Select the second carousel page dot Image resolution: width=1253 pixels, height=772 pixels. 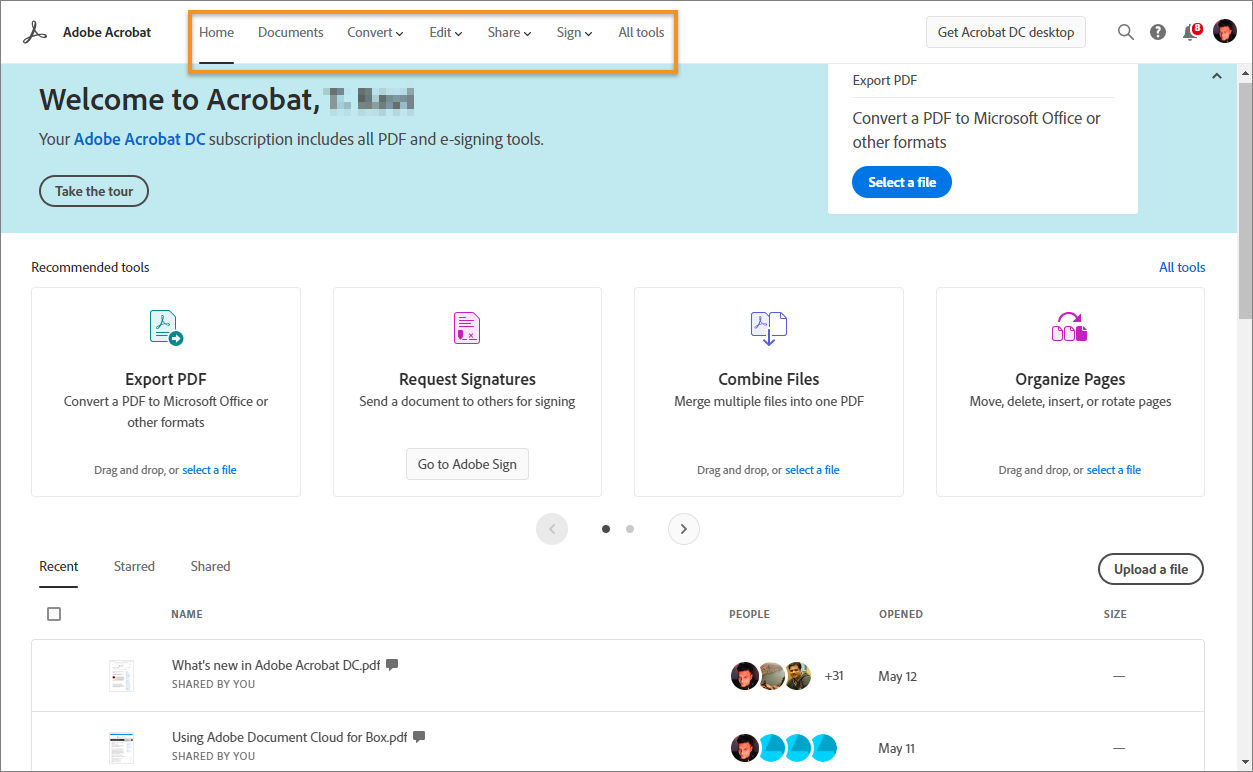630,529
